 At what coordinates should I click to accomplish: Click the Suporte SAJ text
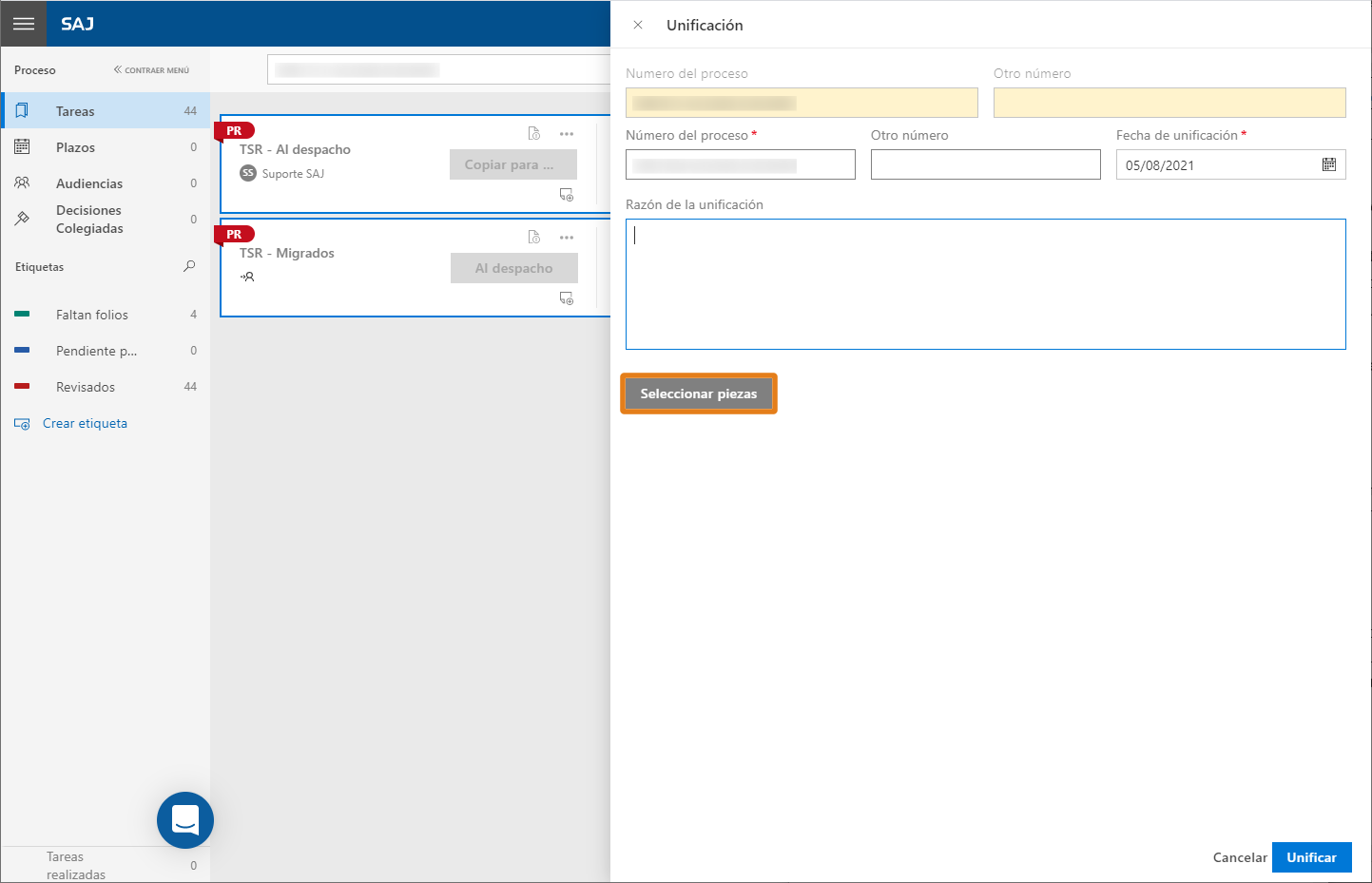tap(293, 174)
